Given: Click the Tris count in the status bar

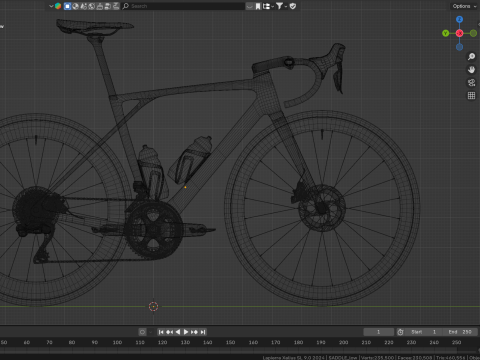Looking at the screenshot, I should pos(450,358).
